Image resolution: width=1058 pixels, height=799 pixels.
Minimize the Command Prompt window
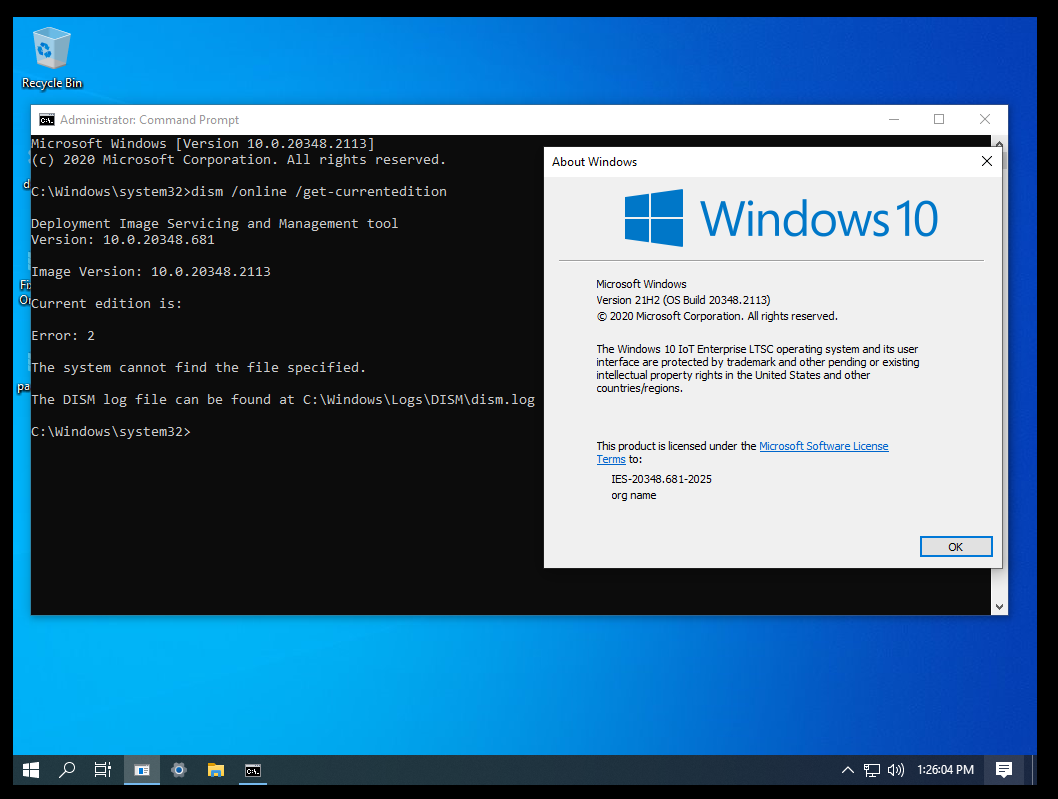pyautogui.click(x=894, y=119)
